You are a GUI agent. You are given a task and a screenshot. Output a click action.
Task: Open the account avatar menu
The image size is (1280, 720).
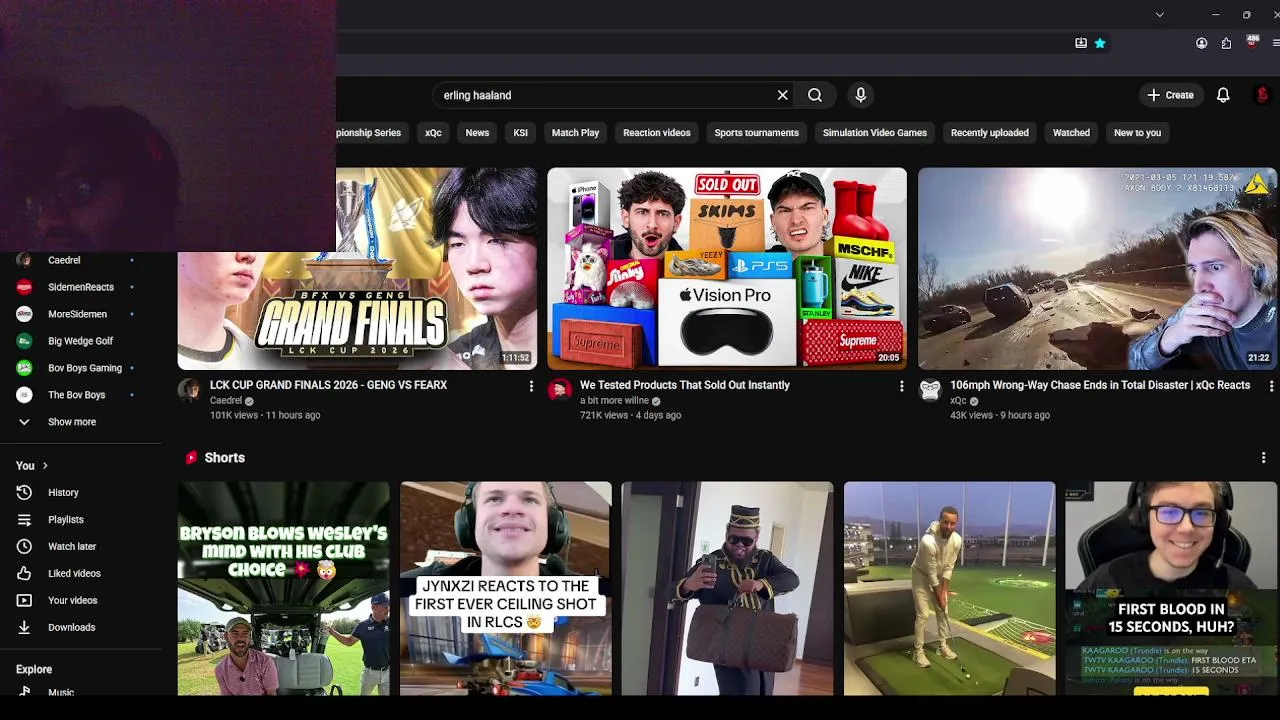pos(1262,95)
